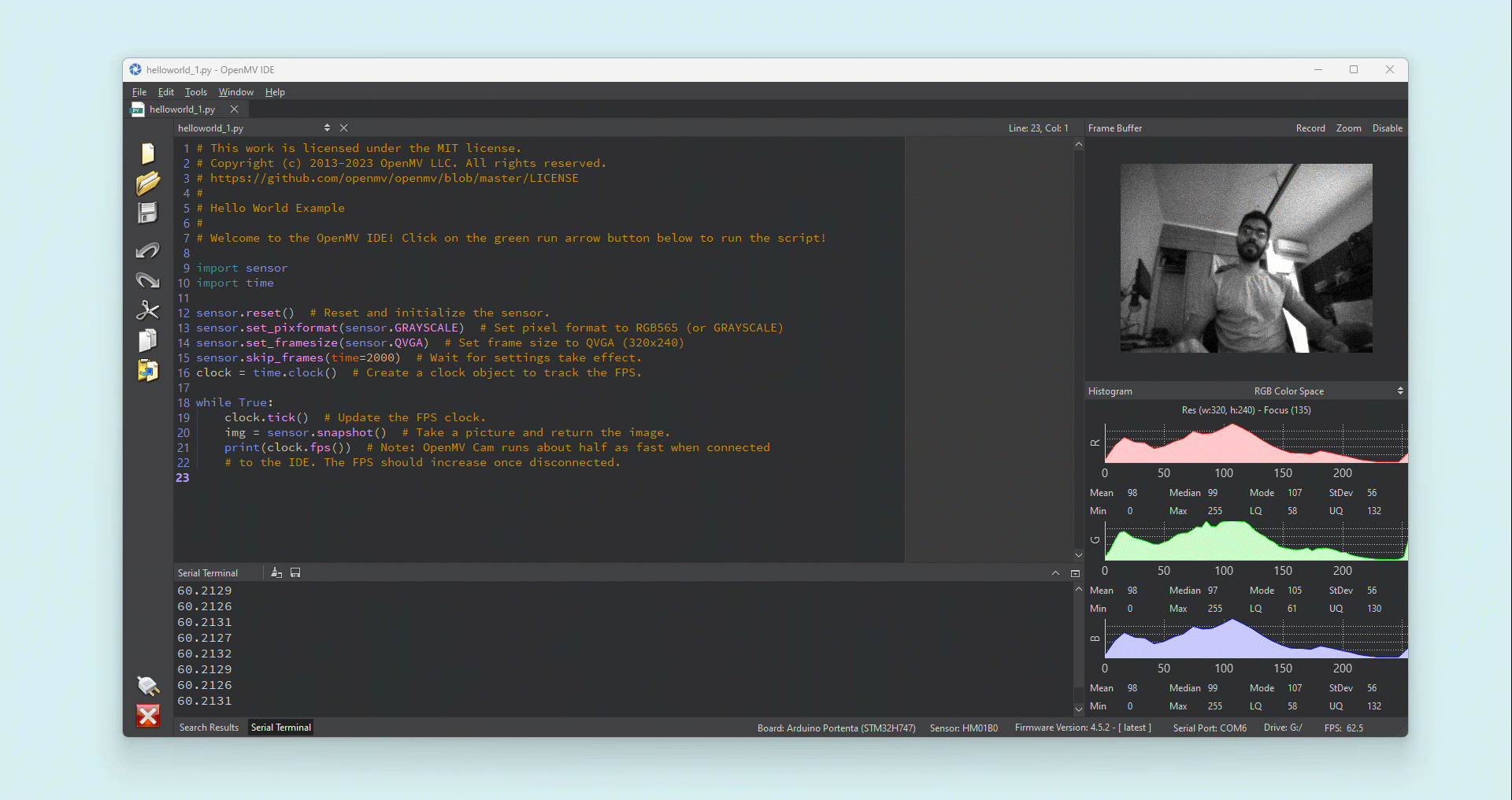
Task: Click the "while True:" code line
Action: point(235,403)
